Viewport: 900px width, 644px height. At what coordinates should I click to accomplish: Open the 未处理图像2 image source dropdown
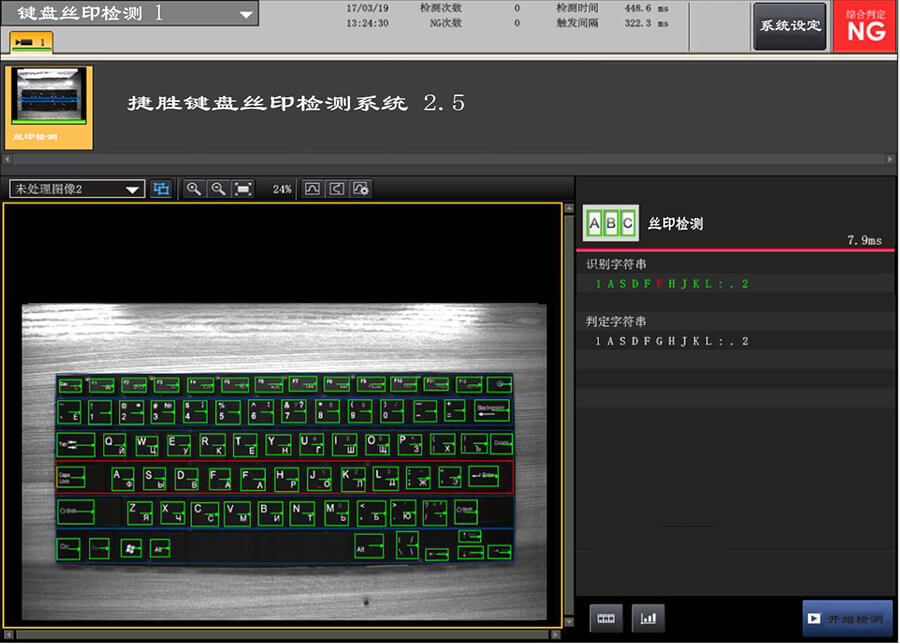coord(131,188)
